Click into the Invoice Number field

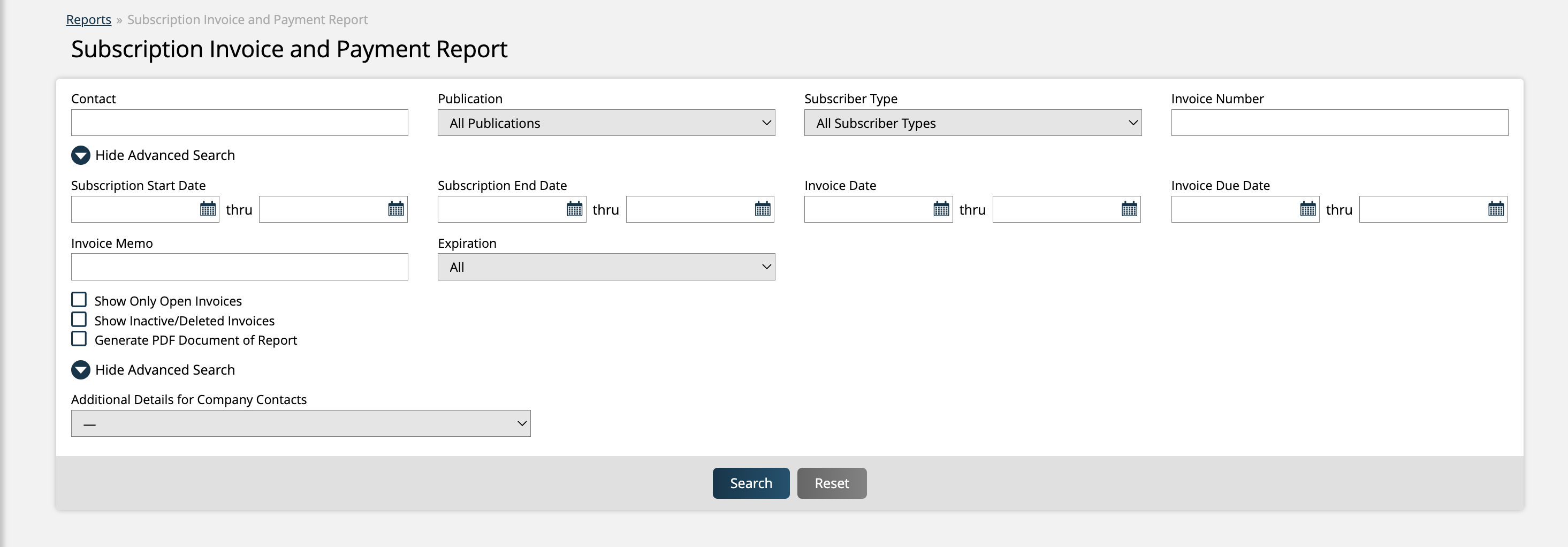(1339, 123)
